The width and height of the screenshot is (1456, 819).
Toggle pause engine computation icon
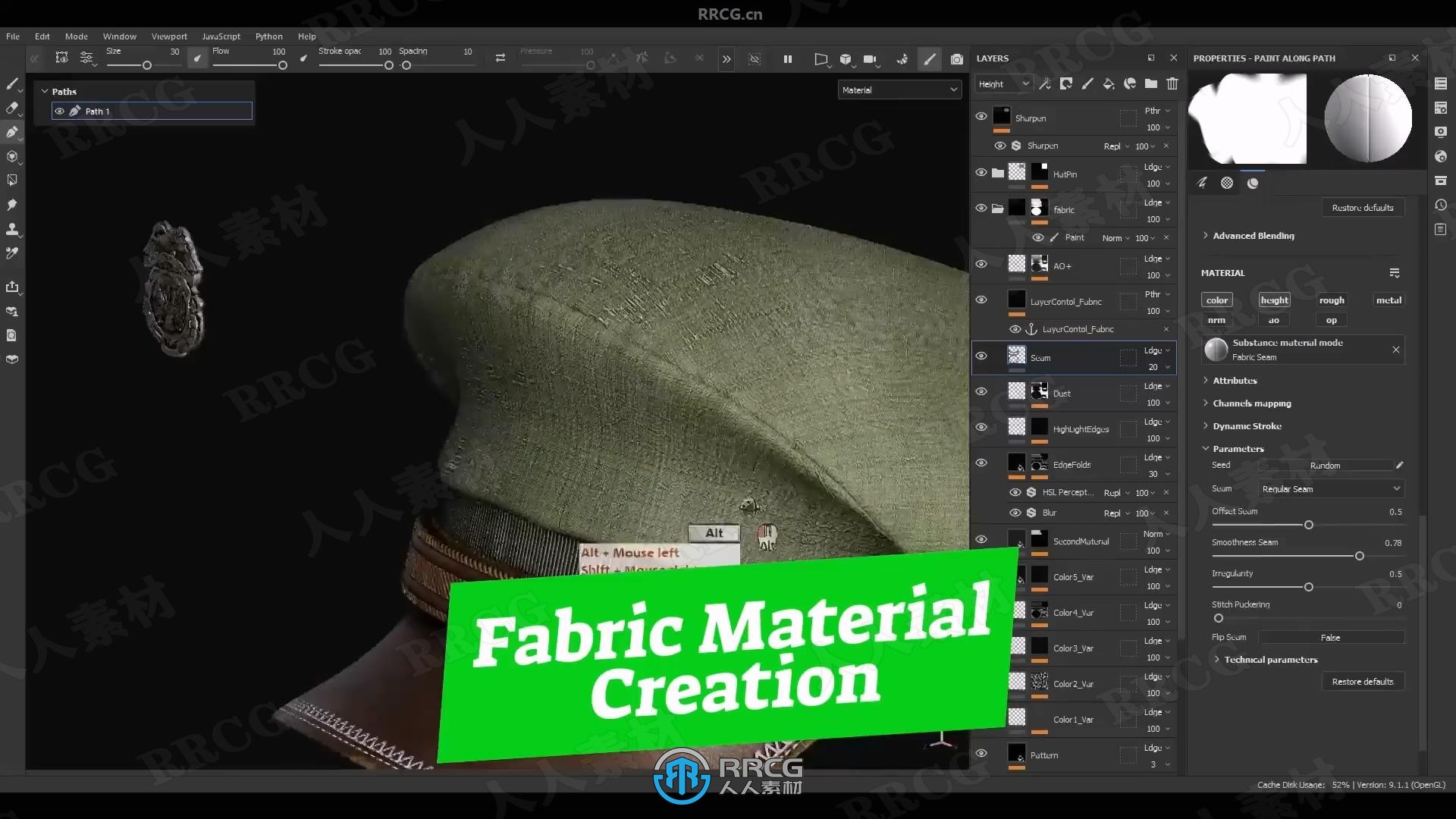tap(788, 59)
